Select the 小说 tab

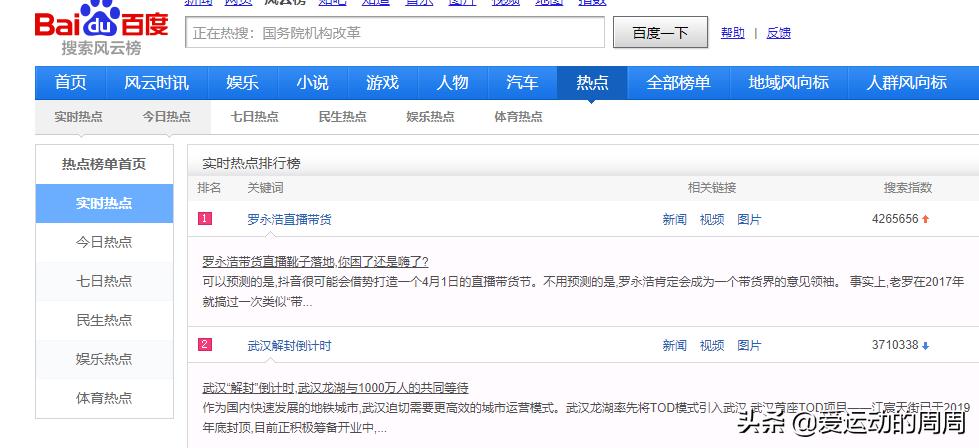(312, 82)
